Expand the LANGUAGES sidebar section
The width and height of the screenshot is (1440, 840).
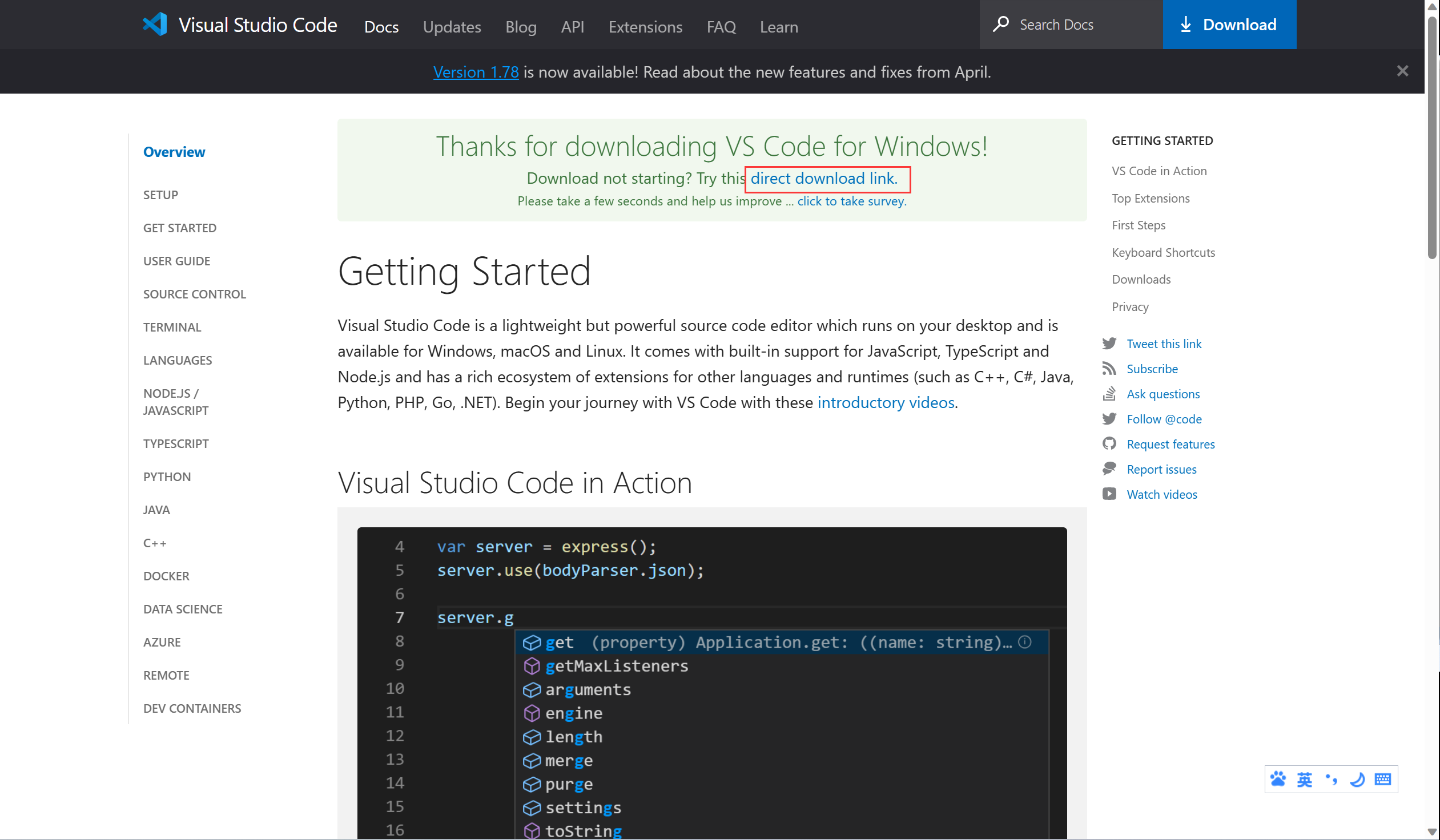point(177,360)
